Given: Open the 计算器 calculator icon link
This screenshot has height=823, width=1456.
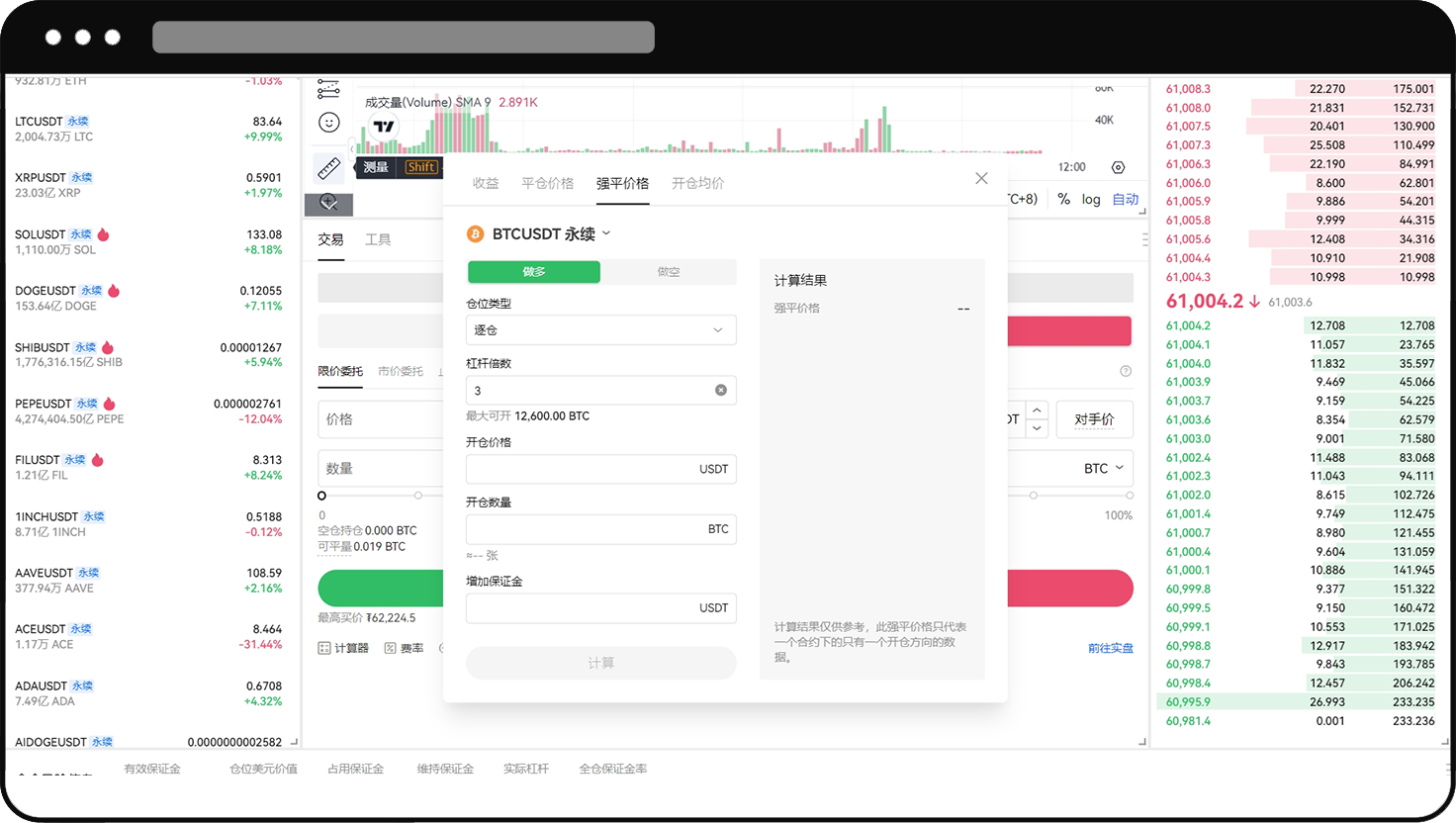Looking at the screenshot, I should pos(343,648).
